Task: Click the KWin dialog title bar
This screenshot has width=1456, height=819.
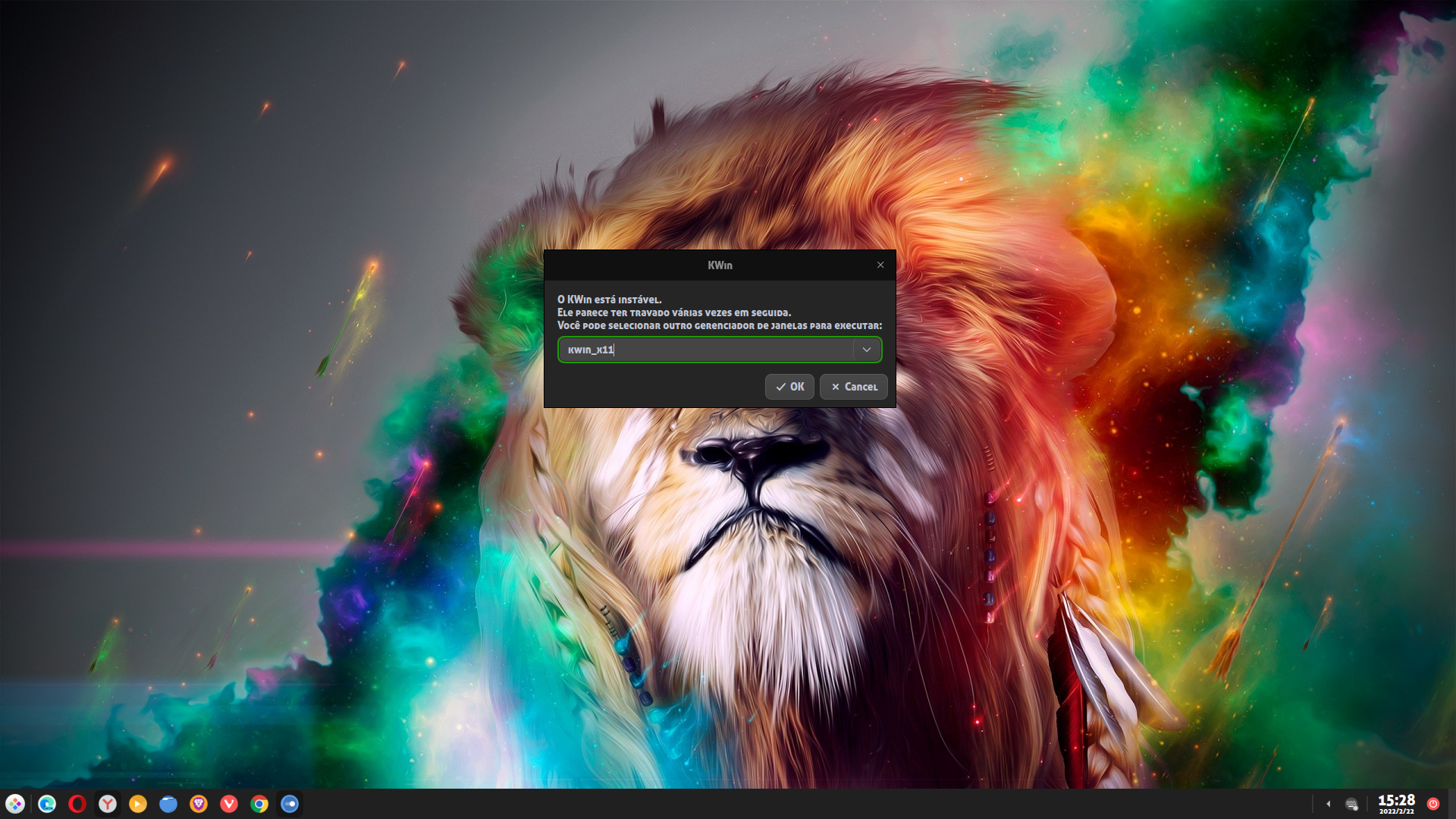Action: tap(719, 265)
